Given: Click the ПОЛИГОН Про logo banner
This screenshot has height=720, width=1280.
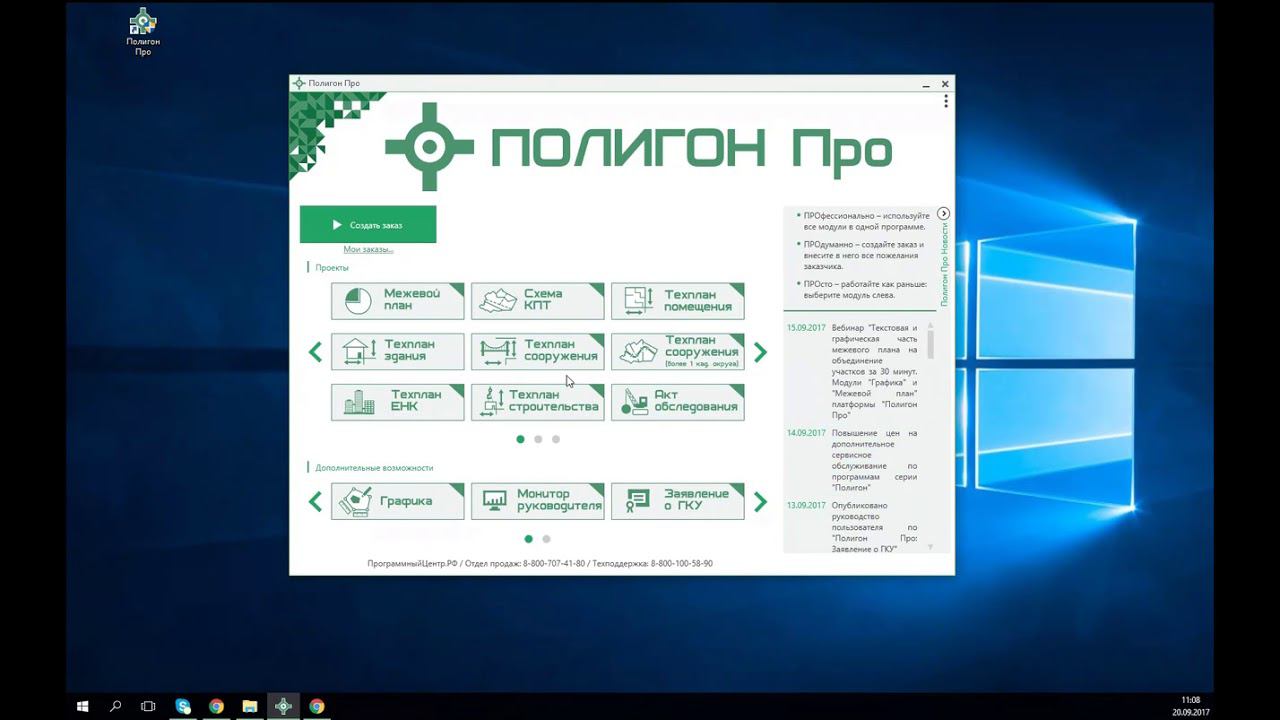Looking at the screenshot, I should pos(638,148).
